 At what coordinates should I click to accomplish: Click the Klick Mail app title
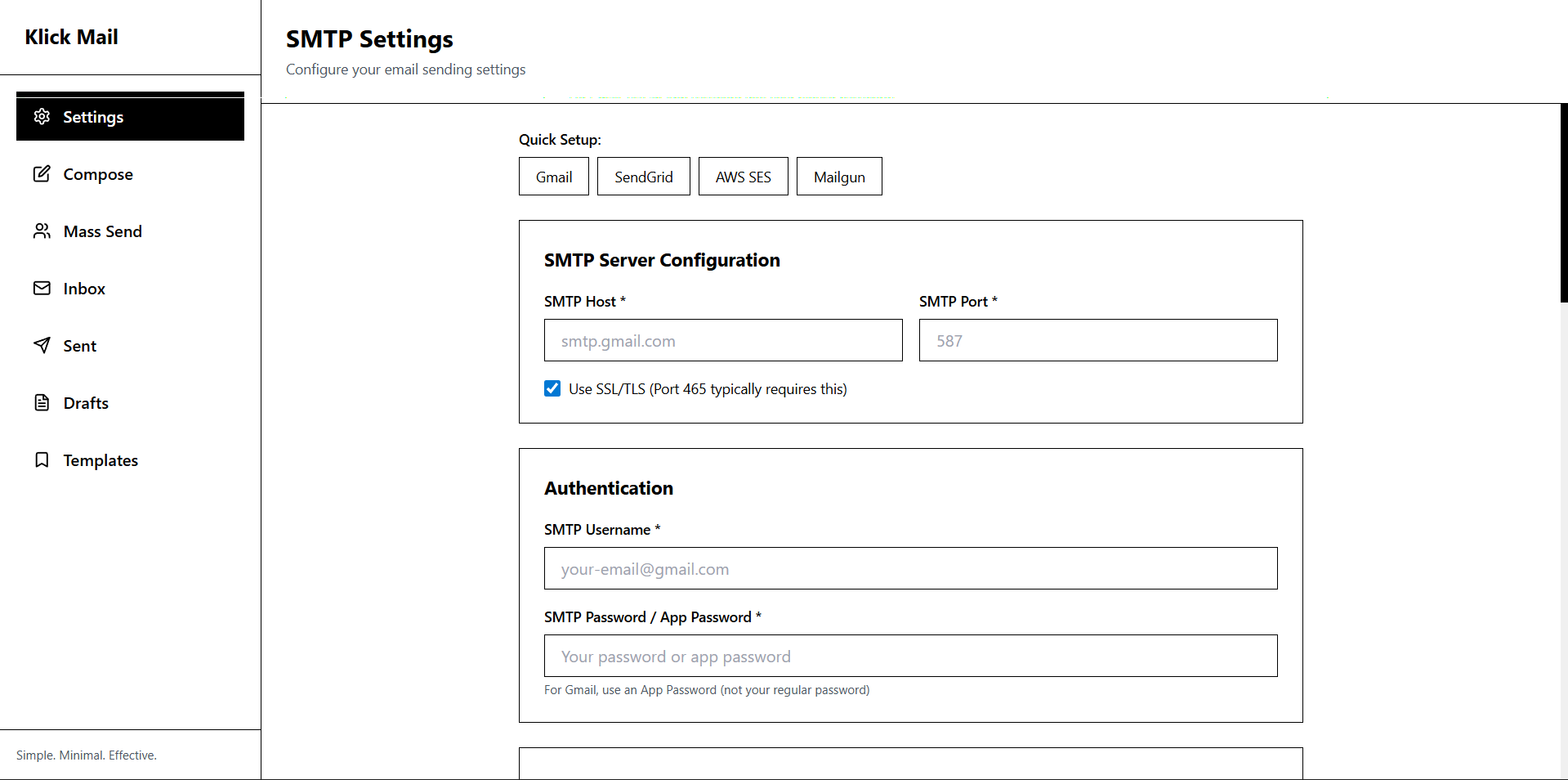click(x=71, y=37)
